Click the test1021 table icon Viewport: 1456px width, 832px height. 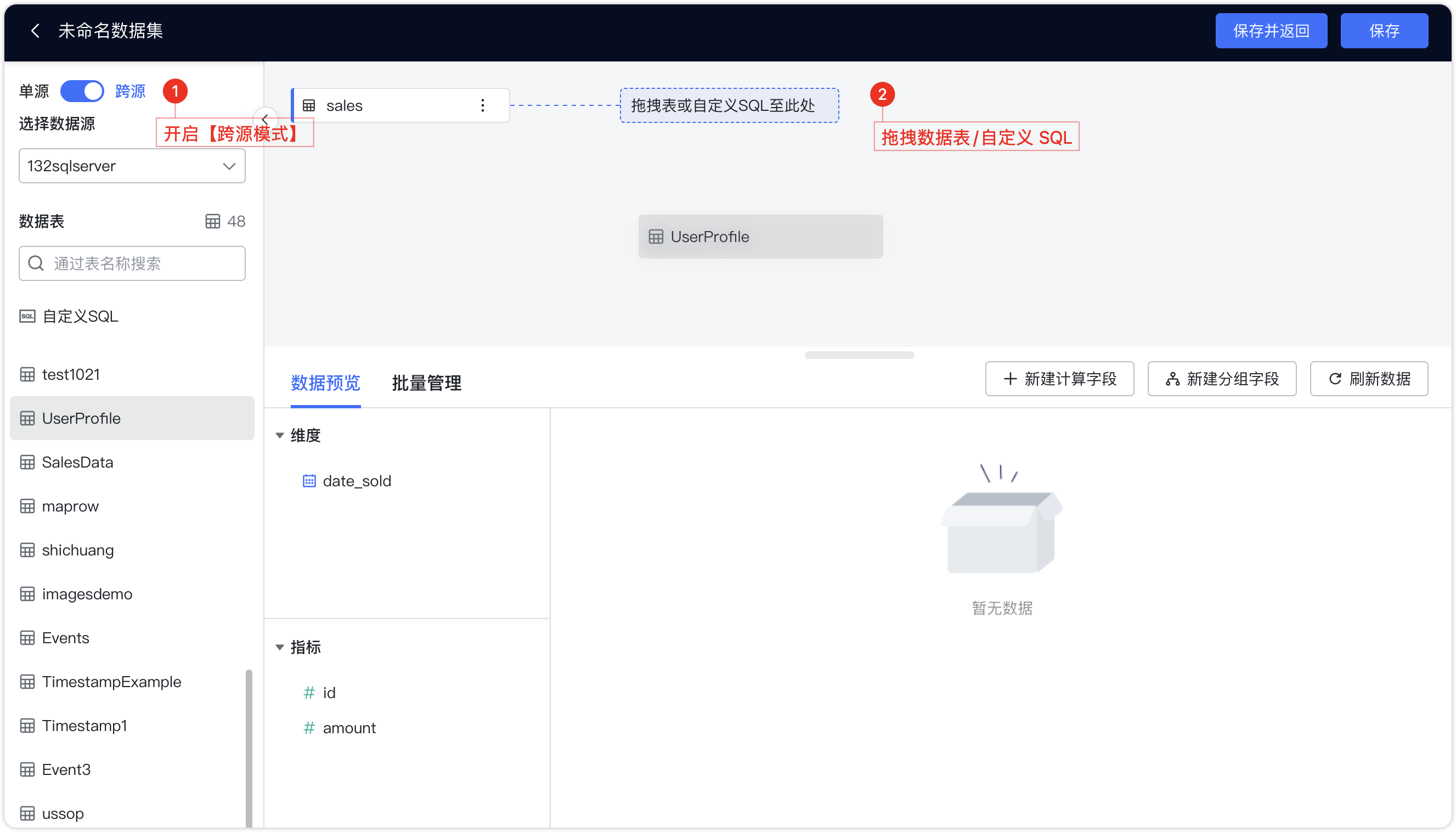pos(27,375)
